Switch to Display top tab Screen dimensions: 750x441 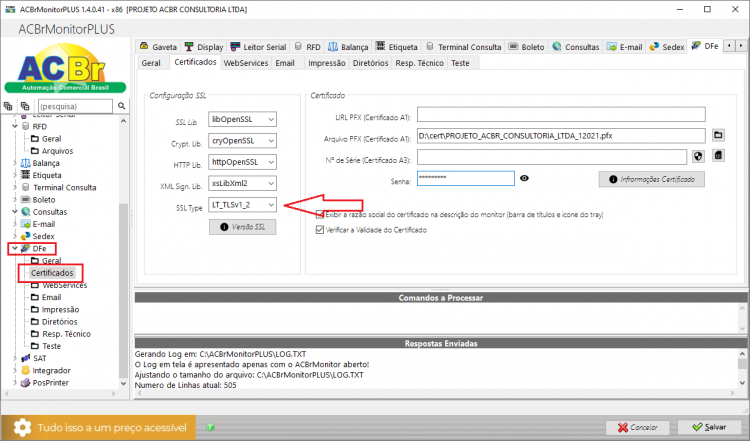[204, 47]
